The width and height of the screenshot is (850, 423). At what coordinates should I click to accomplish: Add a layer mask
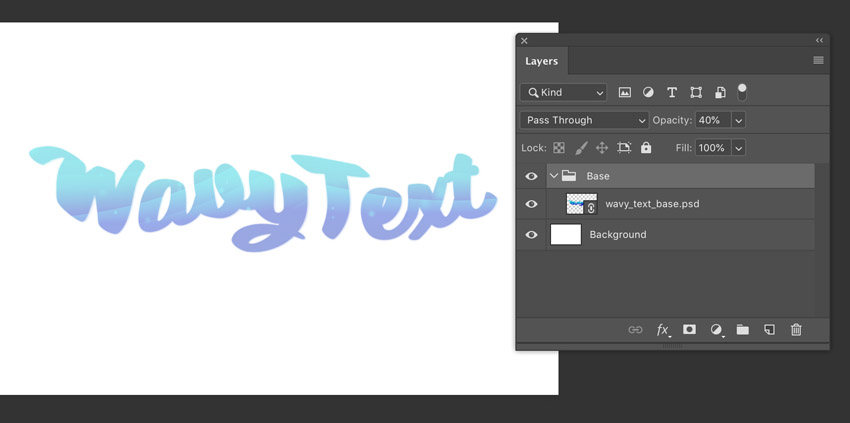689,330
